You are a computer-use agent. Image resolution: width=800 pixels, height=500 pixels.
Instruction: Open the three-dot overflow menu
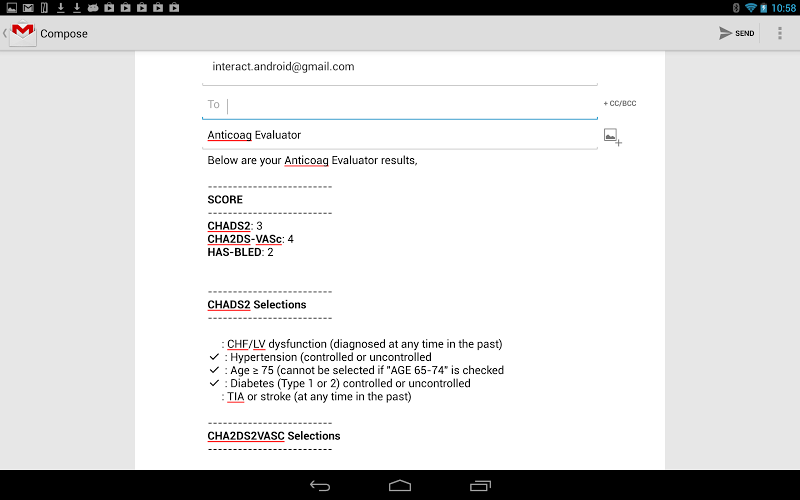[x=780, y=33]
